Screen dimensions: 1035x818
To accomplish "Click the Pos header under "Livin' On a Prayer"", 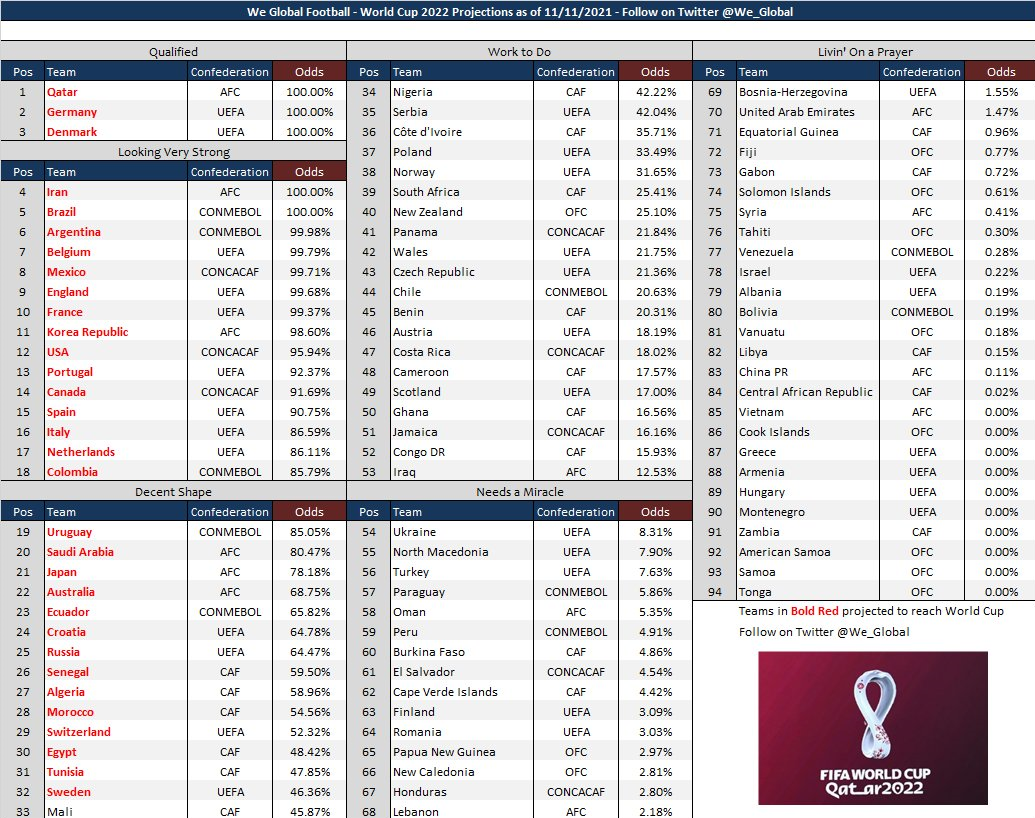I will (714, 72).
